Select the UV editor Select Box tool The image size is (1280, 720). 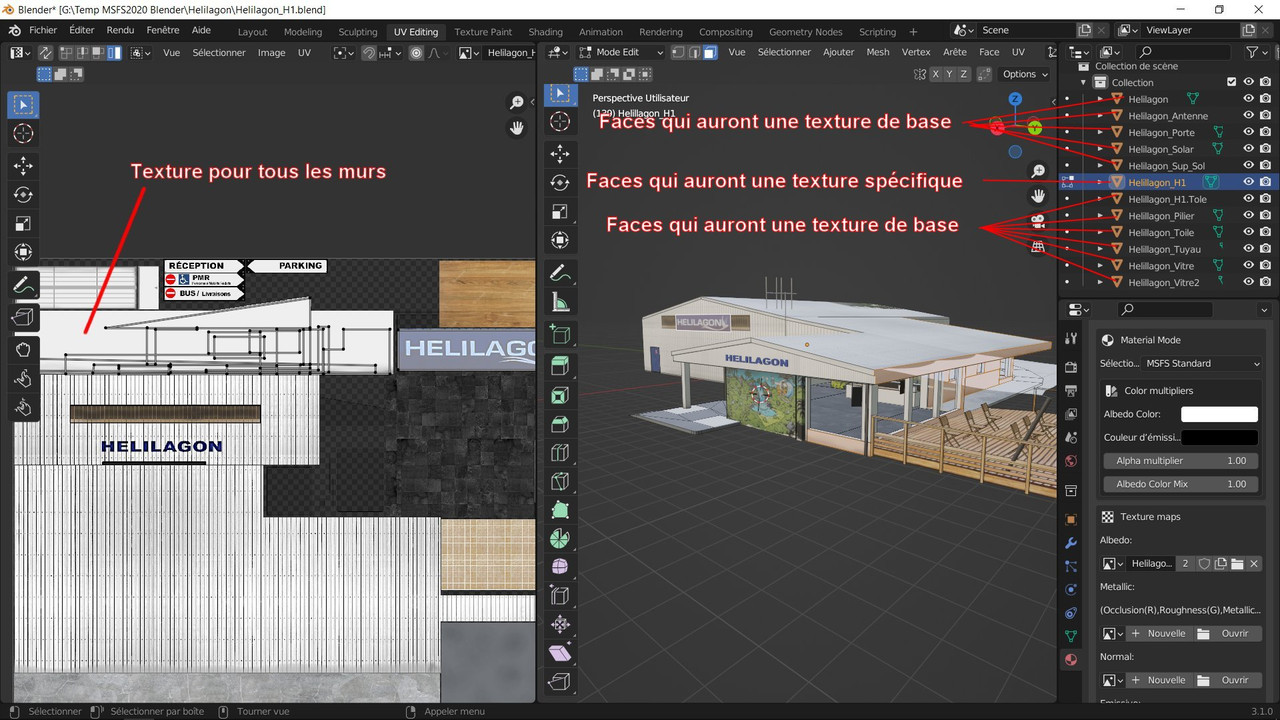23,104
